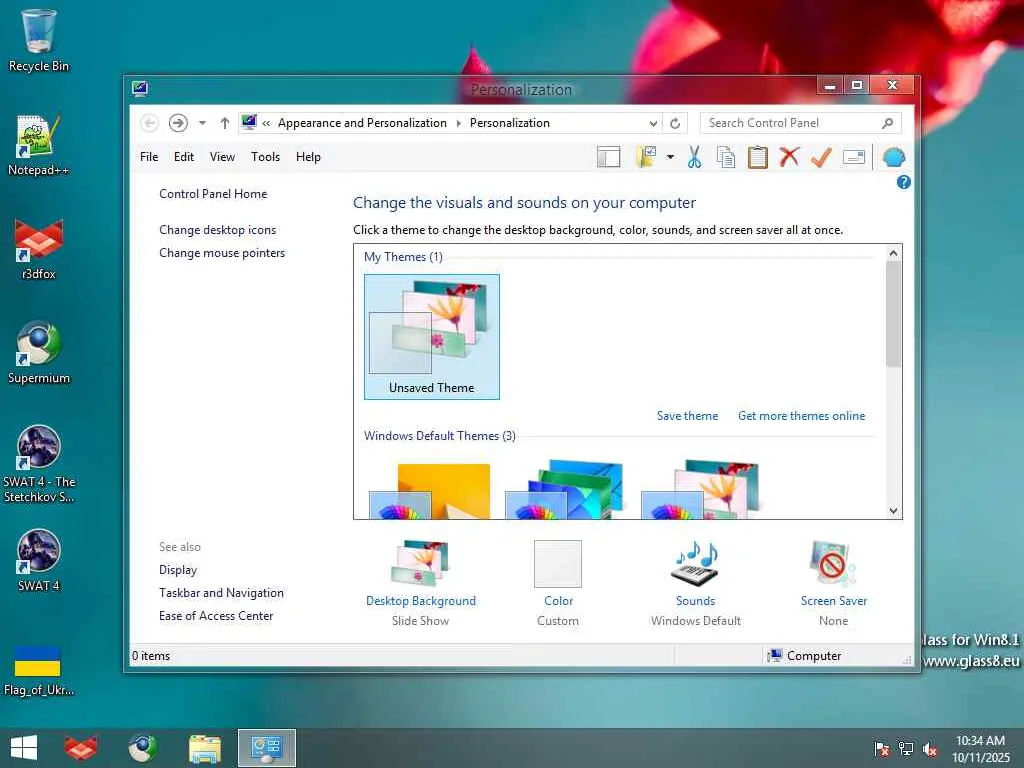This screenshot has width=1024, height=768.
Task: Click the Computer status bar entry
Action: pos(805,656)
